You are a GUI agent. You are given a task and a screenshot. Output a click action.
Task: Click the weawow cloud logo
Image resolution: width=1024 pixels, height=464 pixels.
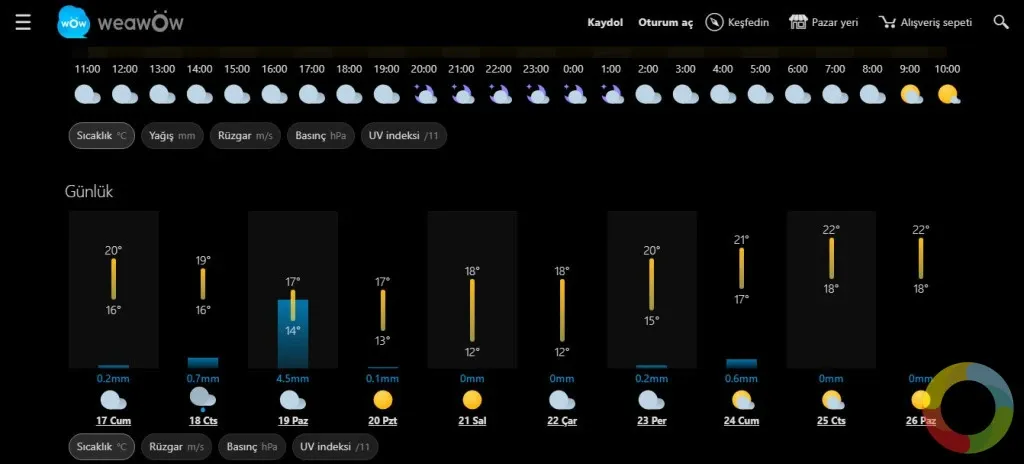(73, 23)
